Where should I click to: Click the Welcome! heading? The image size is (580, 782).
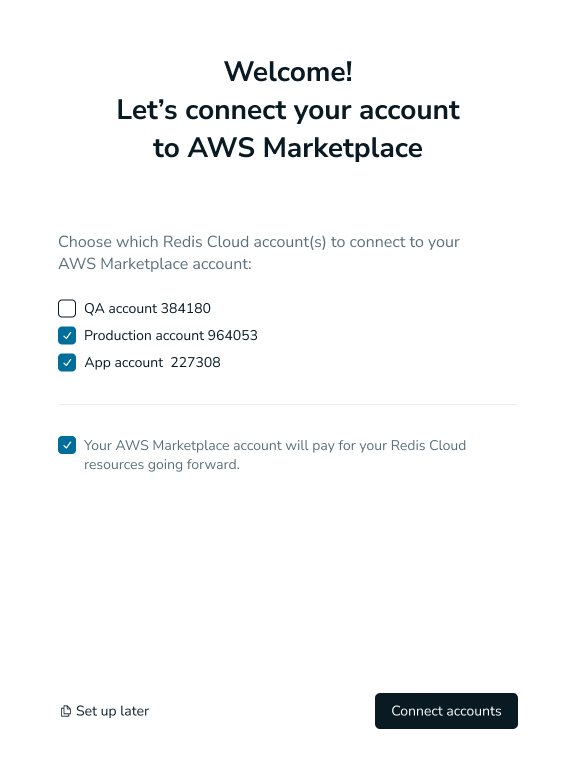(x=288, y=71)
